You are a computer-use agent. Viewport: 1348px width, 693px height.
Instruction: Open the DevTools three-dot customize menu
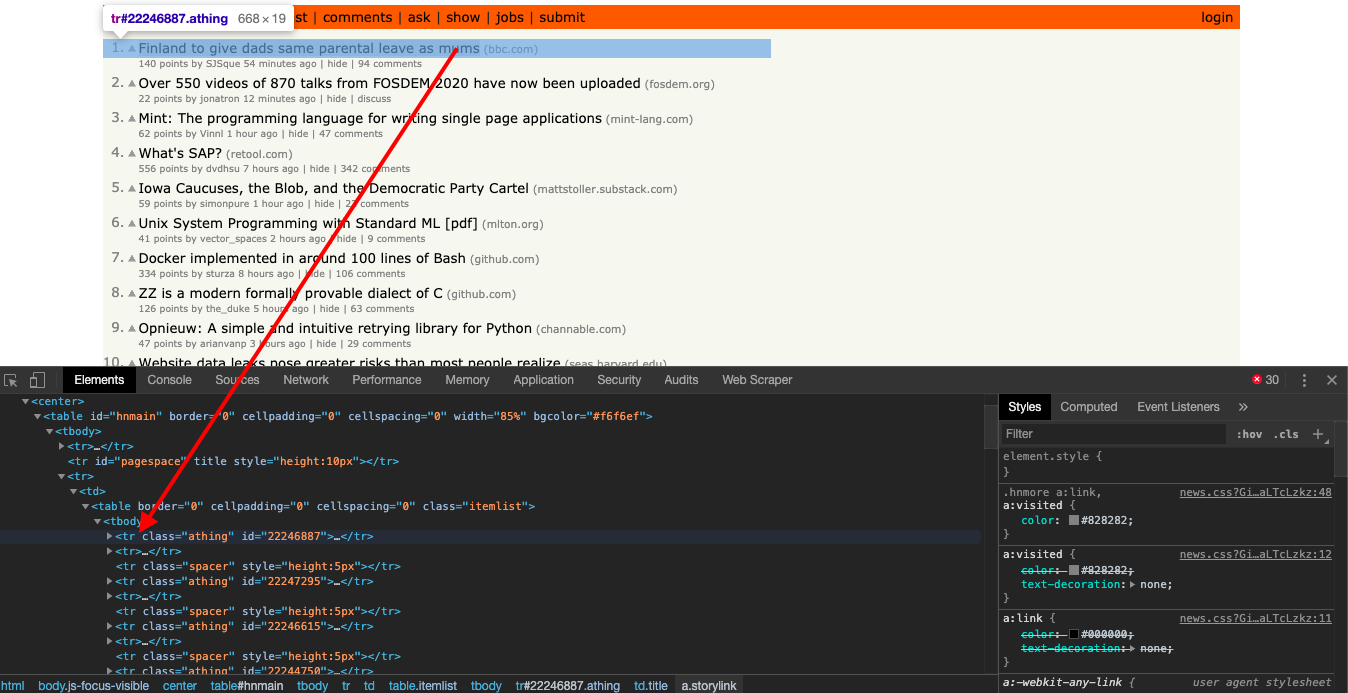(1303, 380)
